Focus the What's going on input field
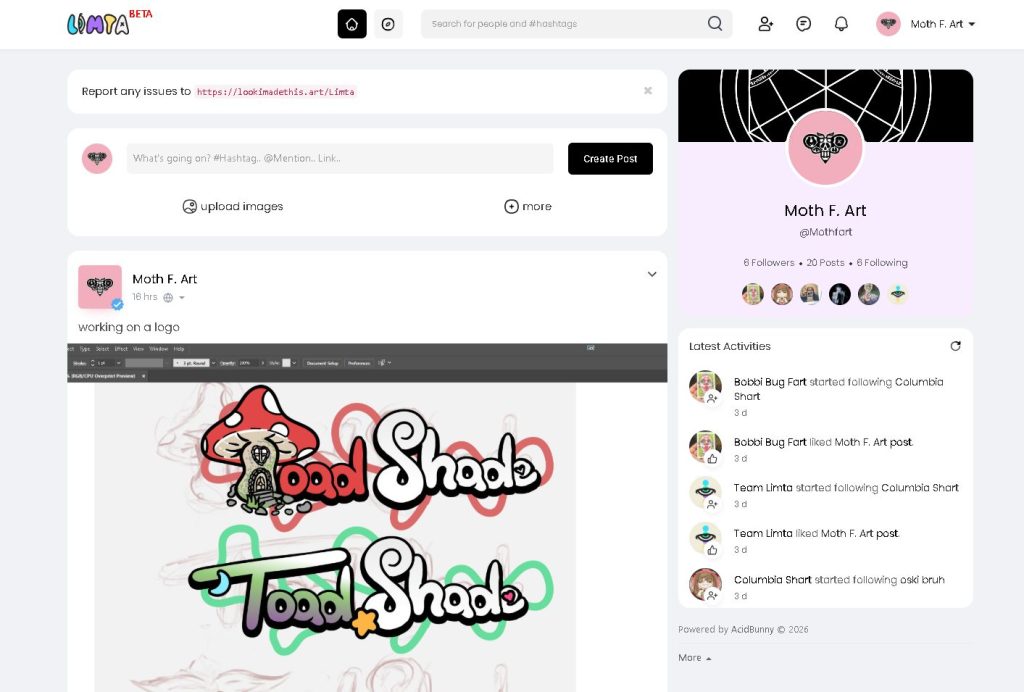Screen dimensions: 1024x692 click(340, 159)
